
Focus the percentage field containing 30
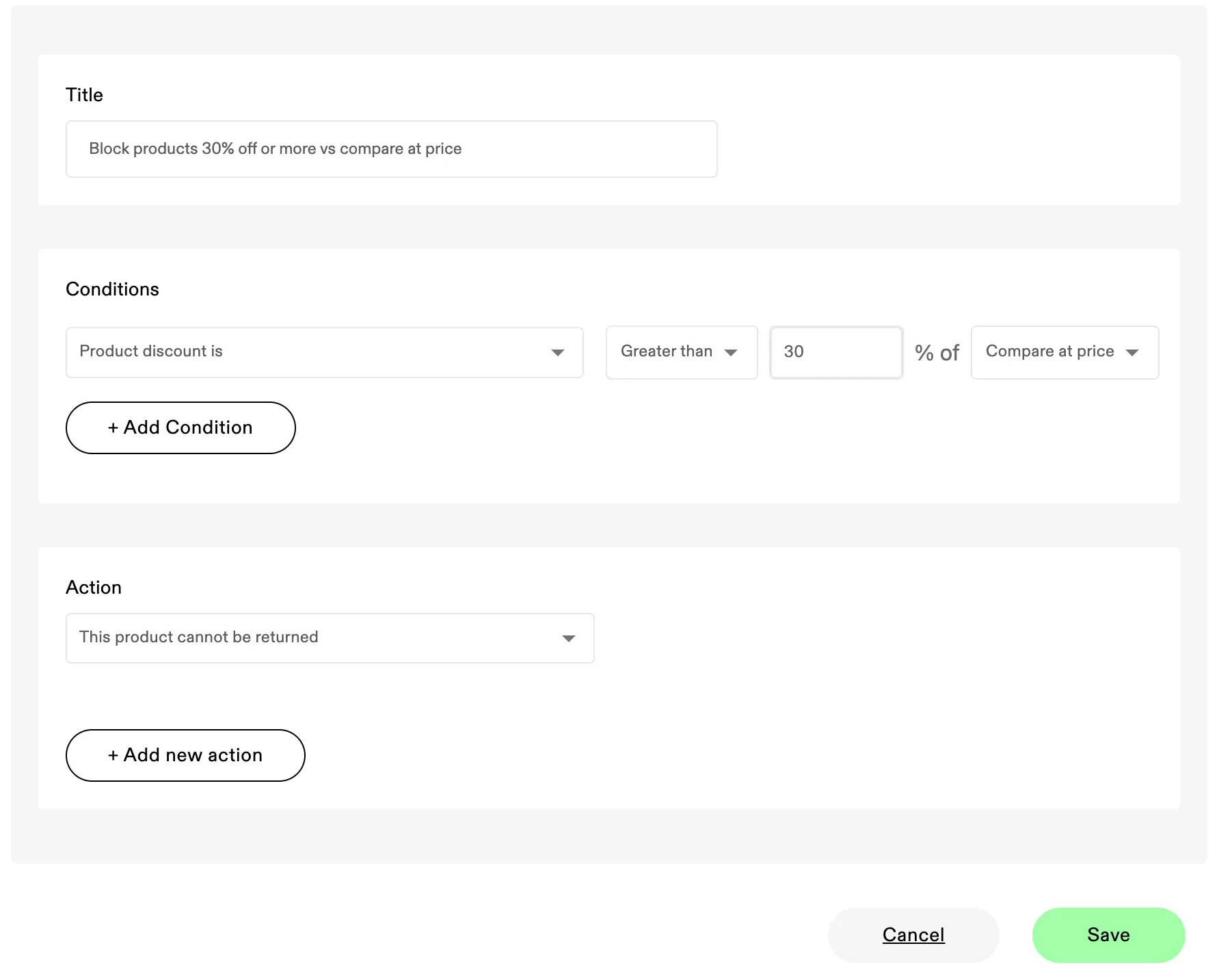point(836,352)
